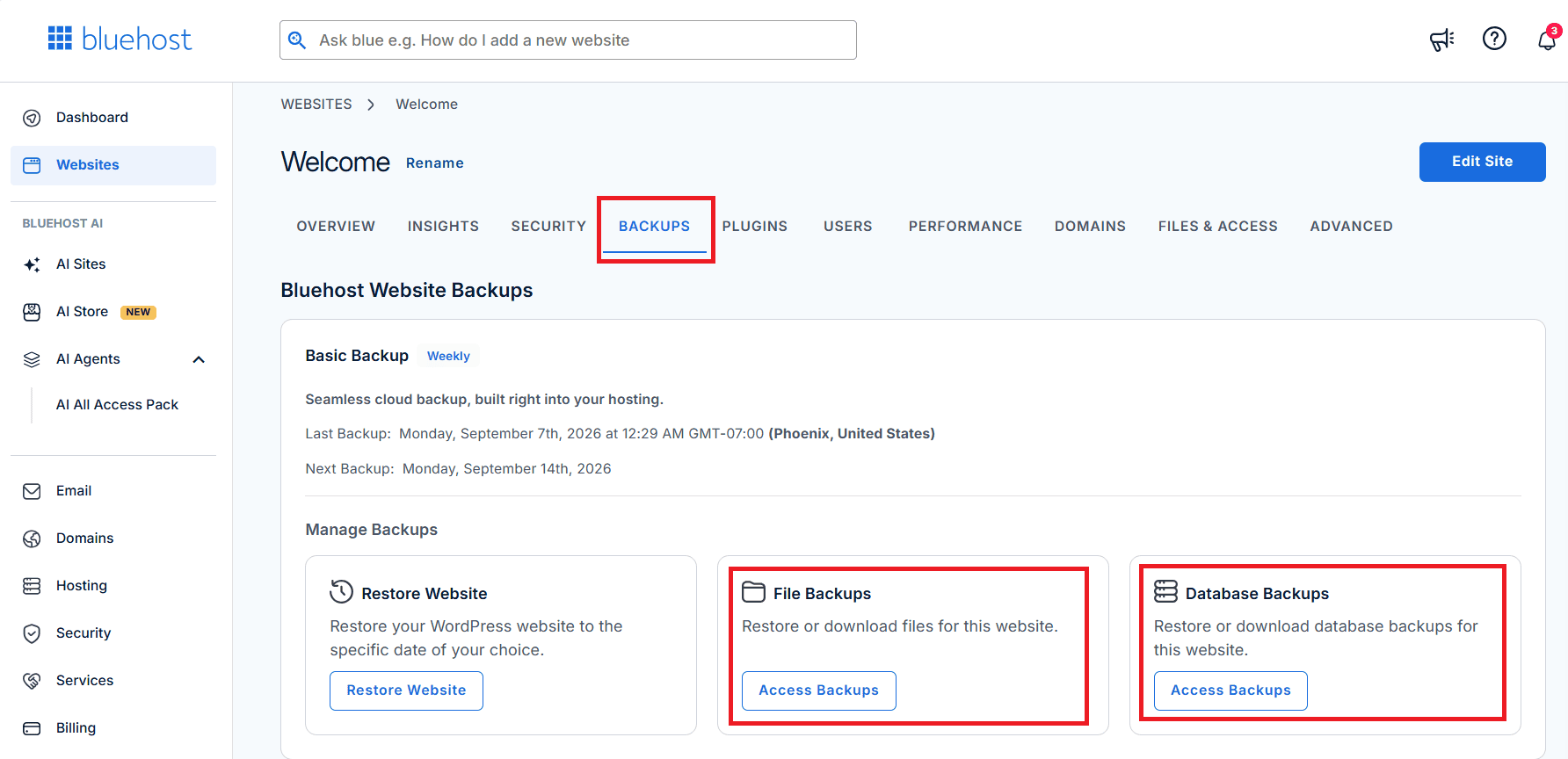Click the AI Sites sparkle icon
This screenshot has height=759, width=1568.
[32, 264]
